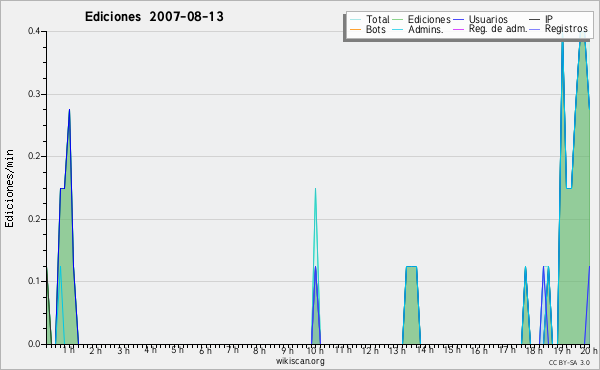Click the '4 h' x-axis label
Image resolution: width=600 pixels, height=370 pixels.
150,350
